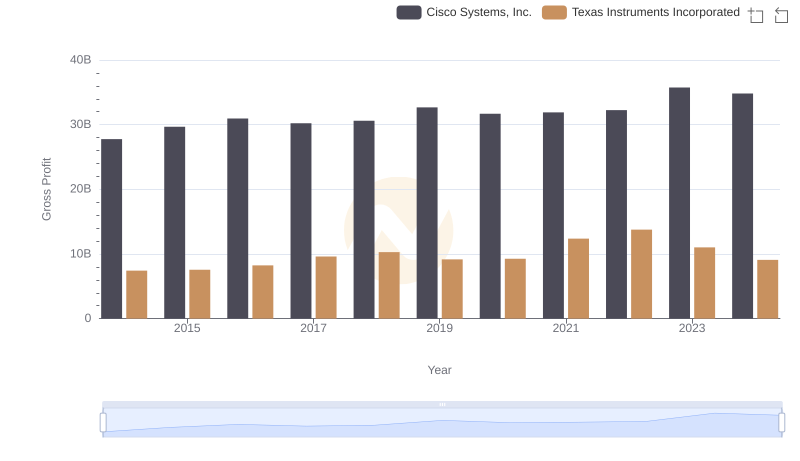Click inside the data zoom range preview
The image size is (800, 461).
(442, 423)
